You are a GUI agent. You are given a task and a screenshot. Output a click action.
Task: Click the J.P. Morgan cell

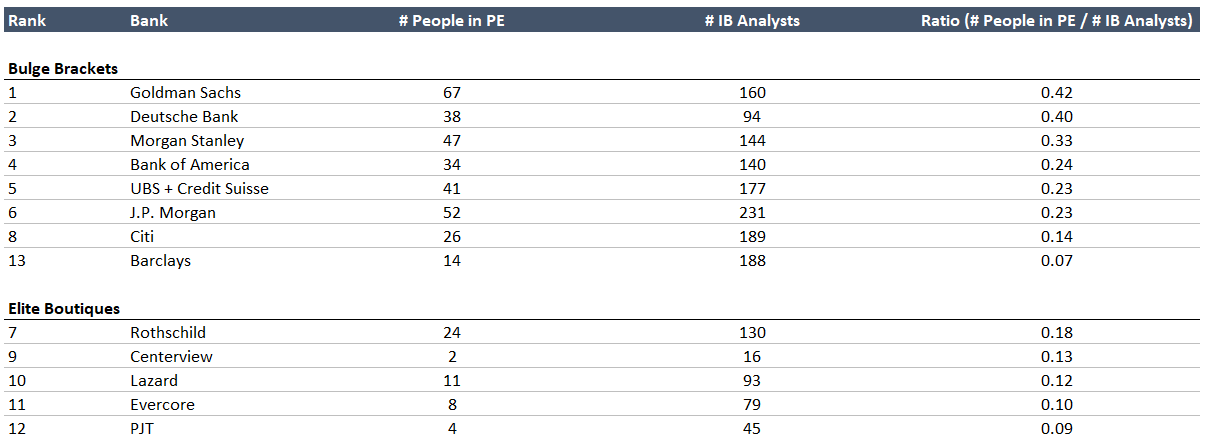pyautogui.click(x=173, y=212)
